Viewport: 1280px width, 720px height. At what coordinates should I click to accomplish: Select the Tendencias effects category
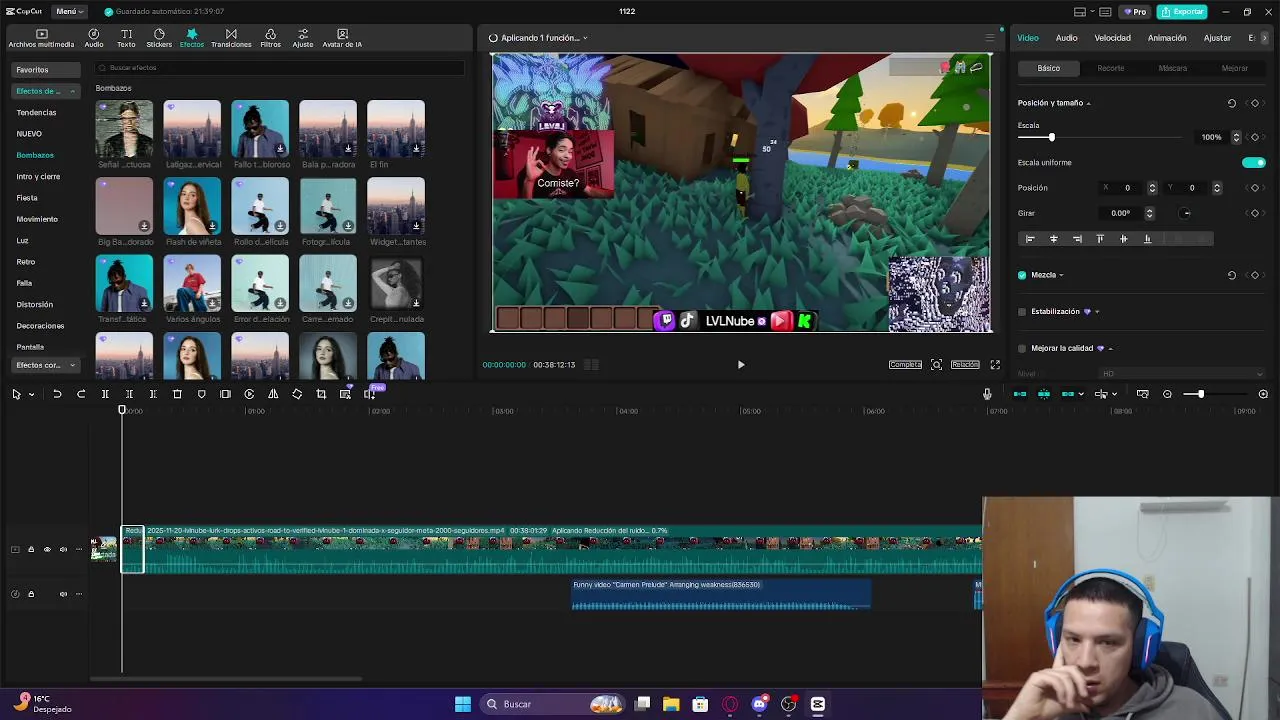[x=36, y=113]
